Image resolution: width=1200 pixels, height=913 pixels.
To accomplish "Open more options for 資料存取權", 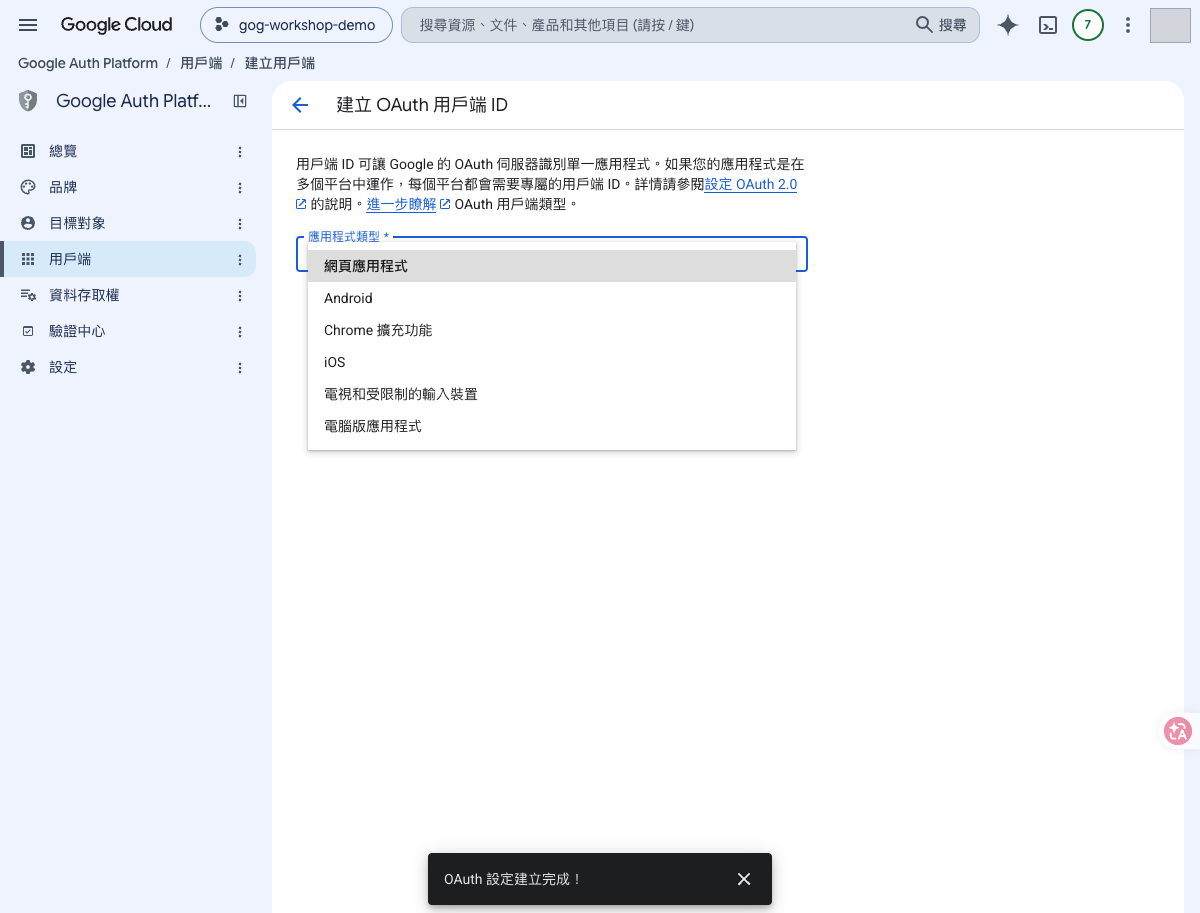I will coord(240,295).
